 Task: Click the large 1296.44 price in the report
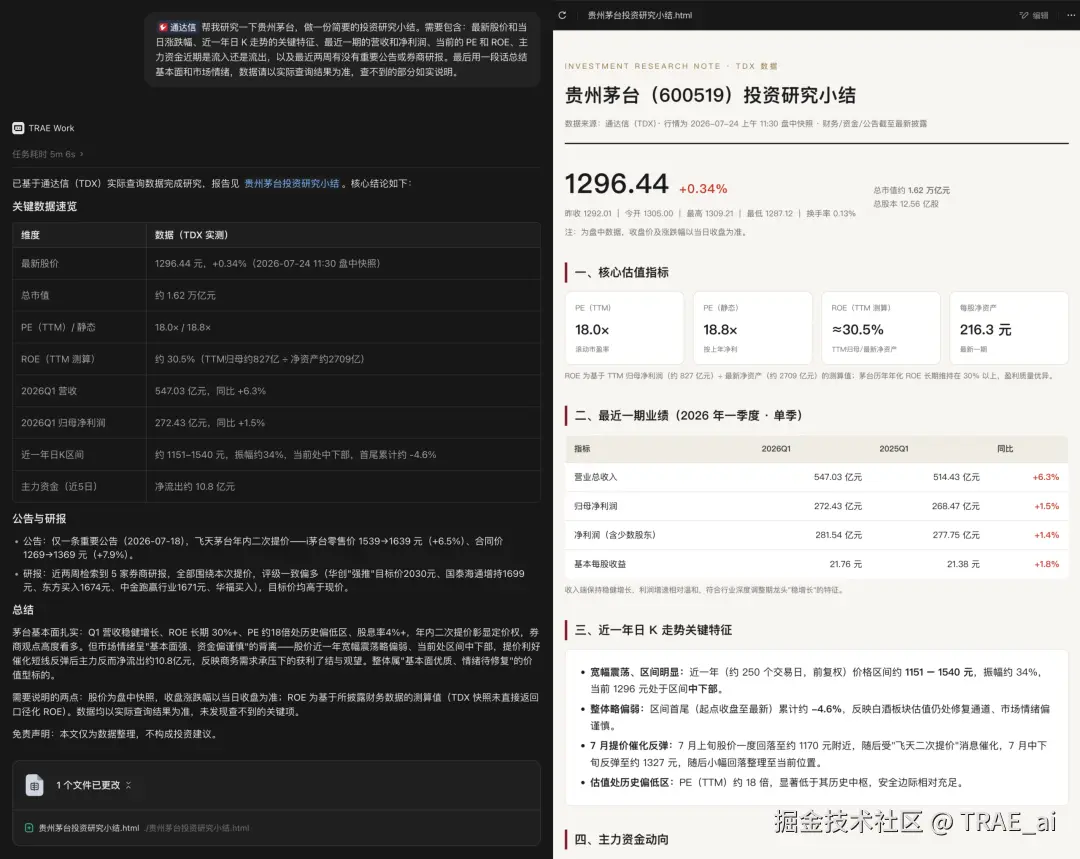coord(616,184)
